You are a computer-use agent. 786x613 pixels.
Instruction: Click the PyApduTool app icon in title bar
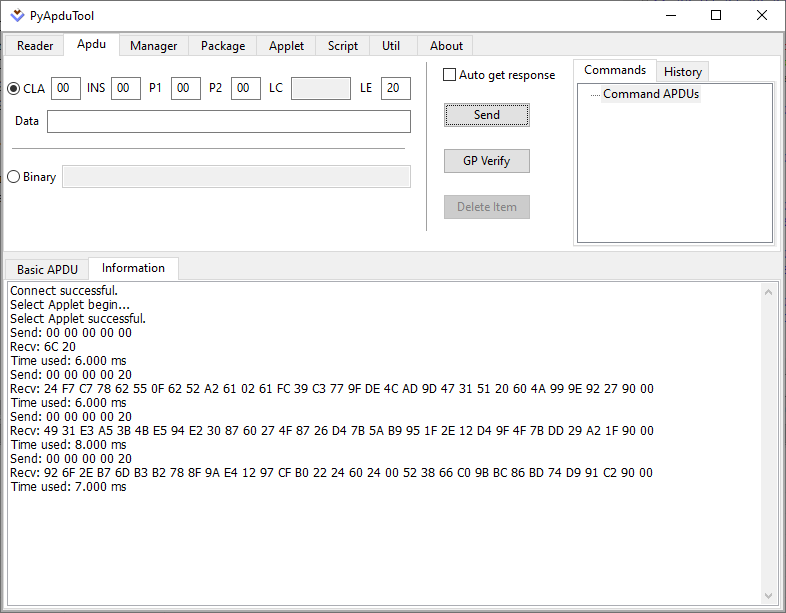17,16
